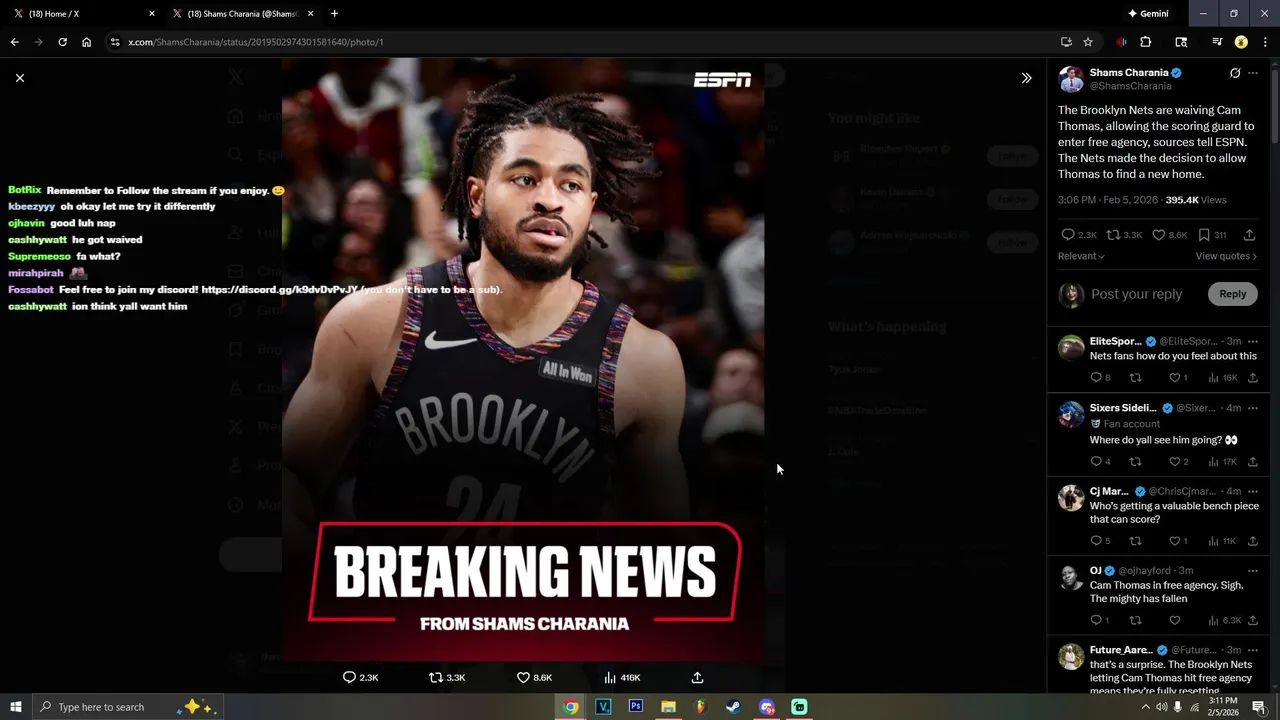Close the Shams Charania tab
1280x720 pixels.
[310, 13]
